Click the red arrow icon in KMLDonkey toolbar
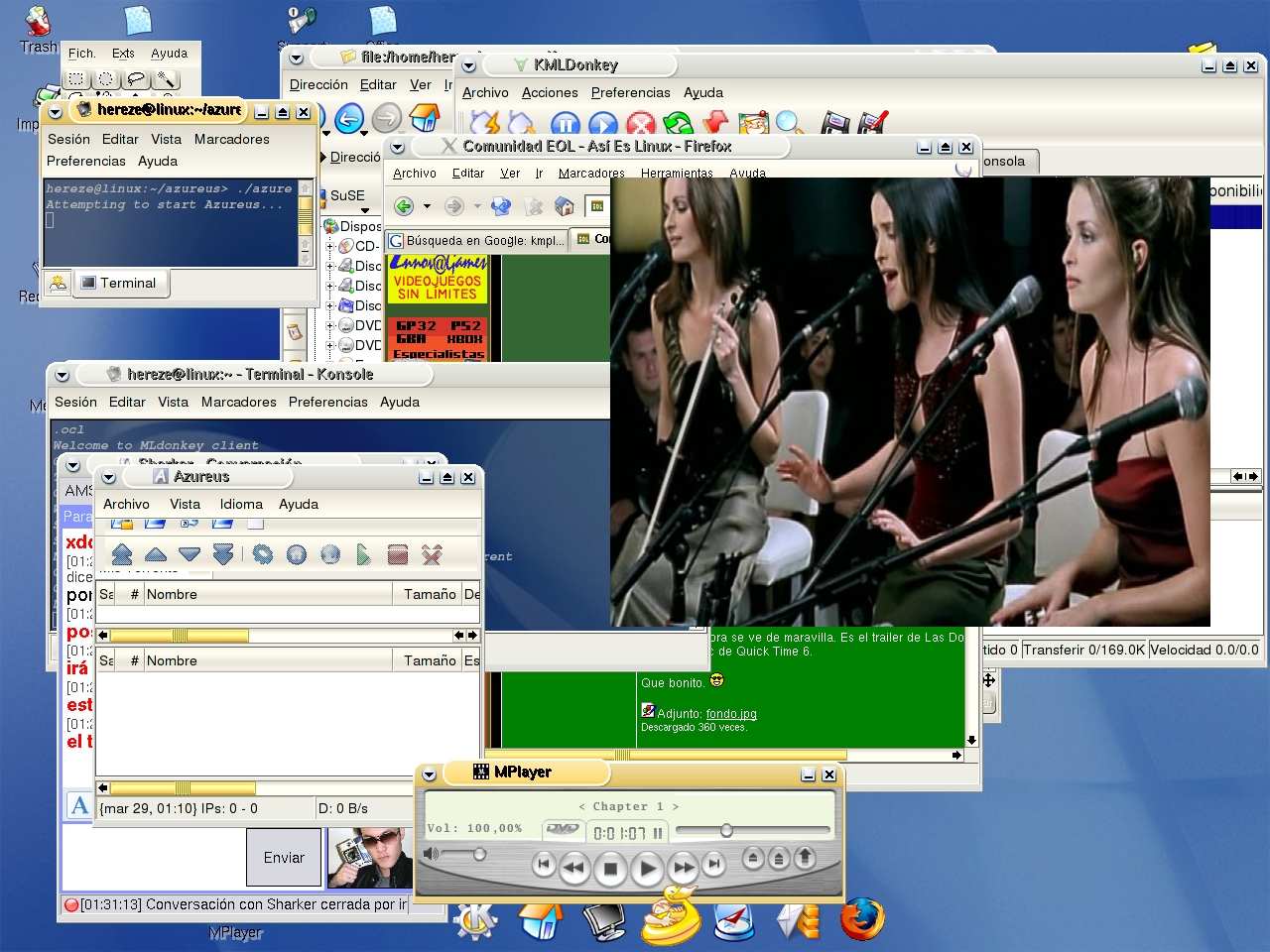This screenshot has height=952, width=1270. (714, 124)
